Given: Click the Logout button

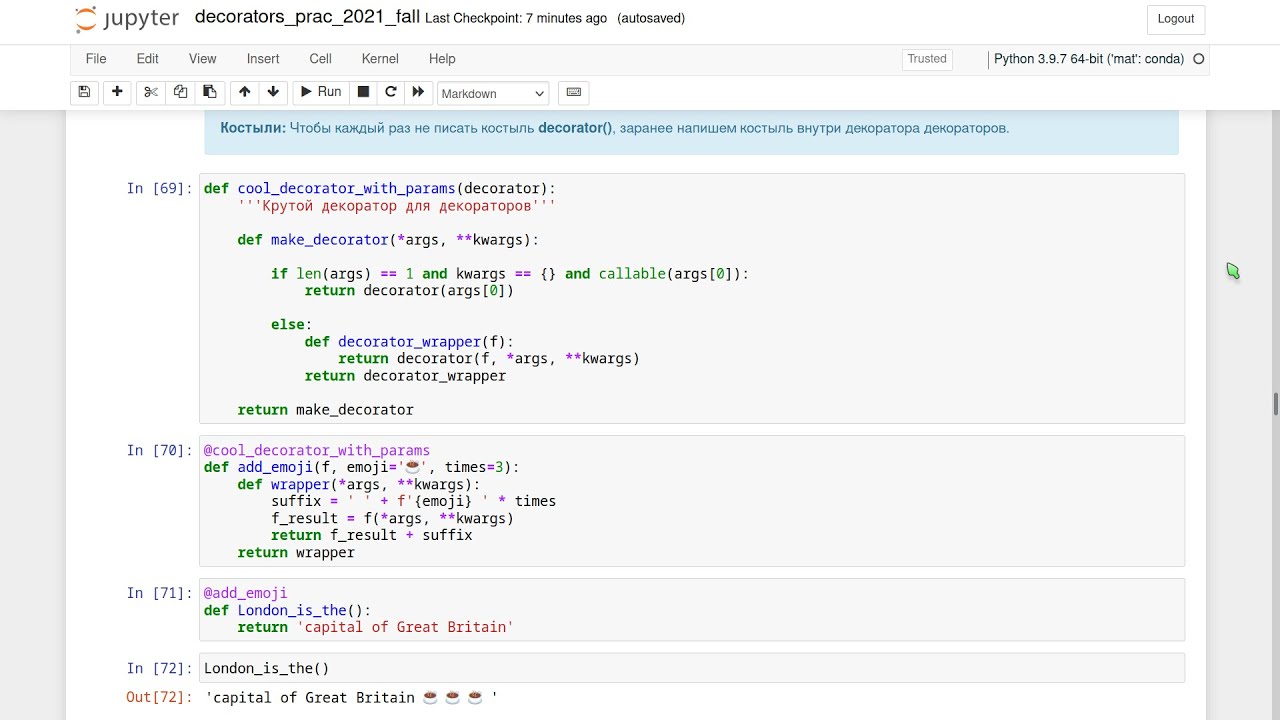Looking at the screenshot, I should point(1176,19).
